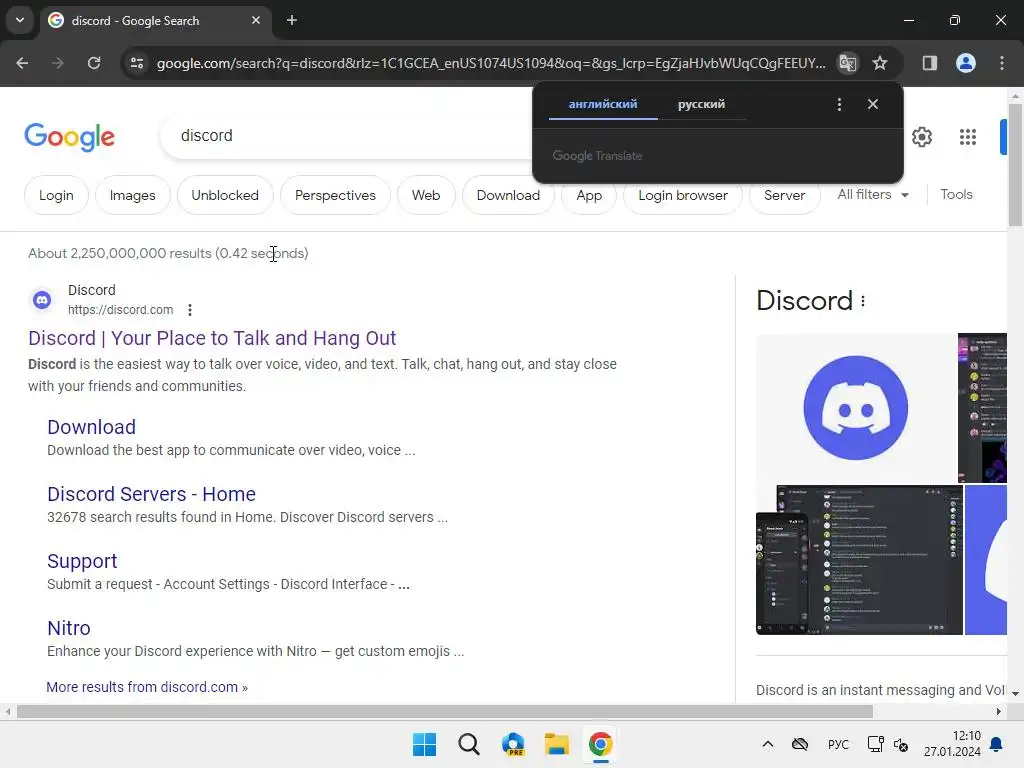Open a new tab with the plus button
The width and height of the screenshot is (1024, 768).
pos(292,20)
